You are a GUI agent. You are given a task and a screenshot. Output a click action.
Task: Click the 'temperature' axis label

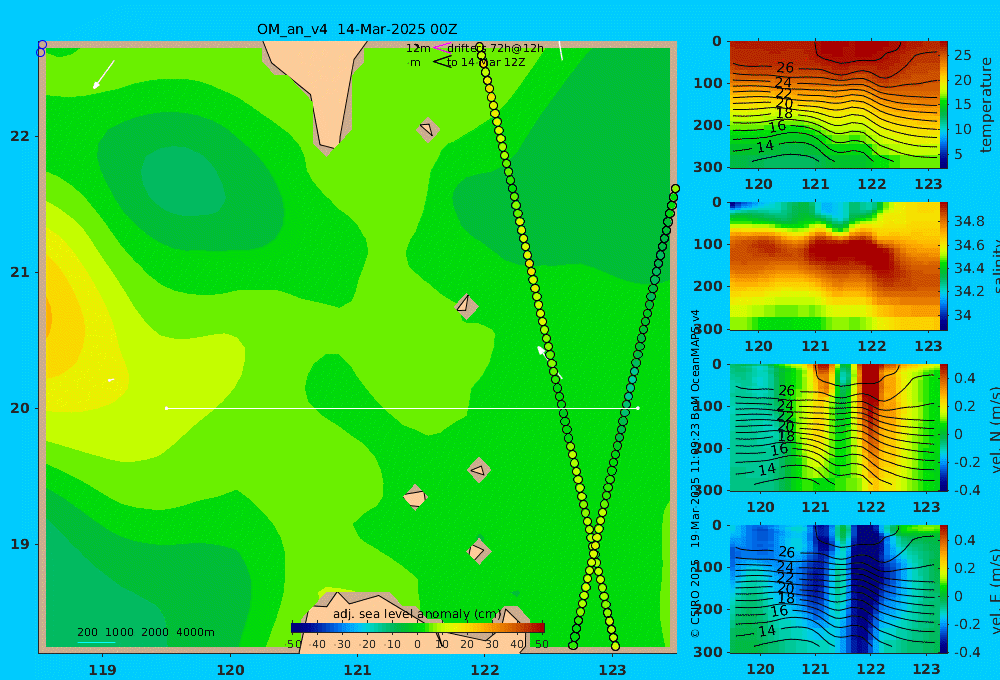(986, 105)
